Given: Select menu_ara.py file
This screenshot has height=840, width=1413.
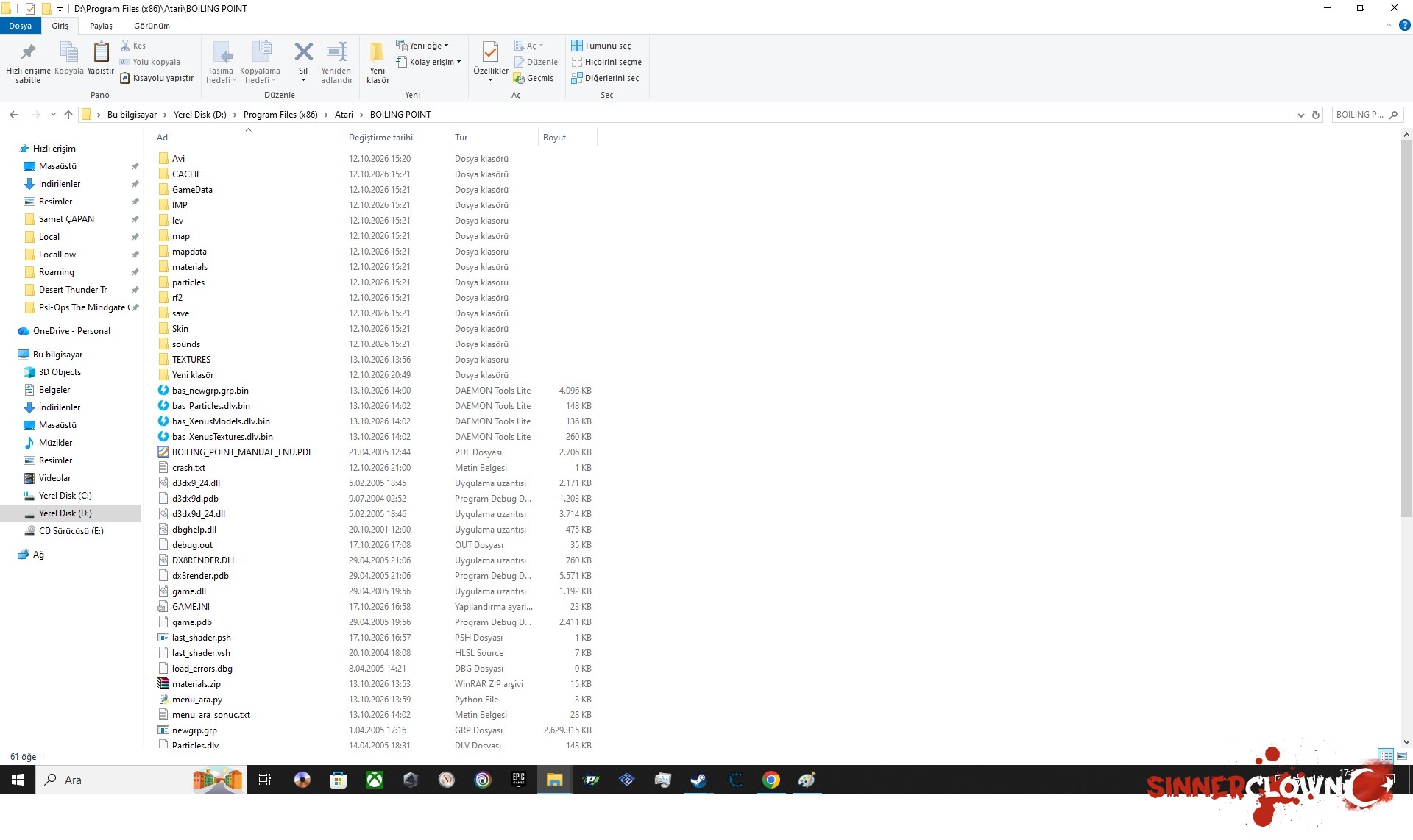Looking at the screenshot, I should (x=196, y=700).
